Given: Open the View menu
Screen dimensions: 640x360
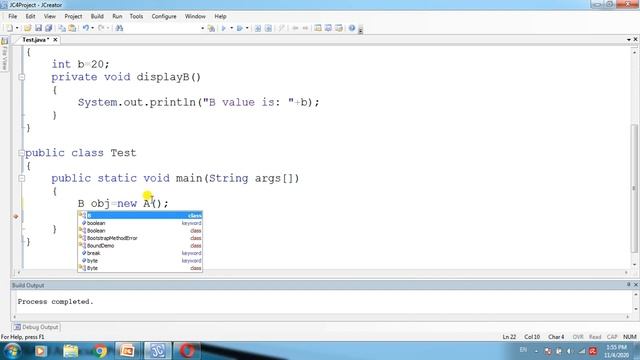Looking at the screenshot, I should (x=49, y=16).
